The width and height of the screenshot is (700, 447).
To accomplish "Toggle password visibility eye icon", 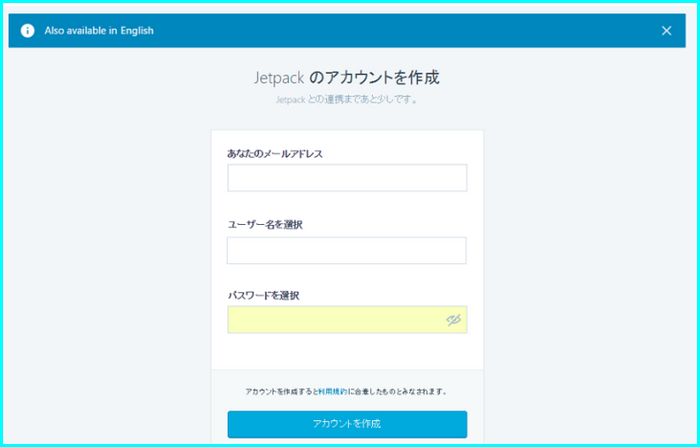I will click(453, 320).
